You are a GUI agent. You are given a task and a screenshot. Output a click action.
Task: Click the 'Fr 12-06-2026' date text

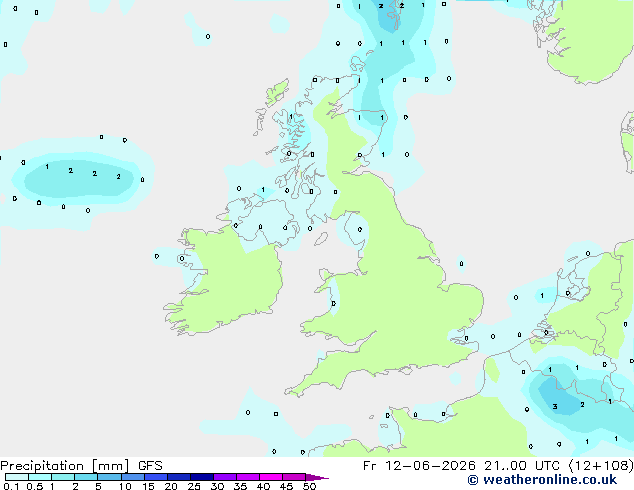(x=419, y=466)
